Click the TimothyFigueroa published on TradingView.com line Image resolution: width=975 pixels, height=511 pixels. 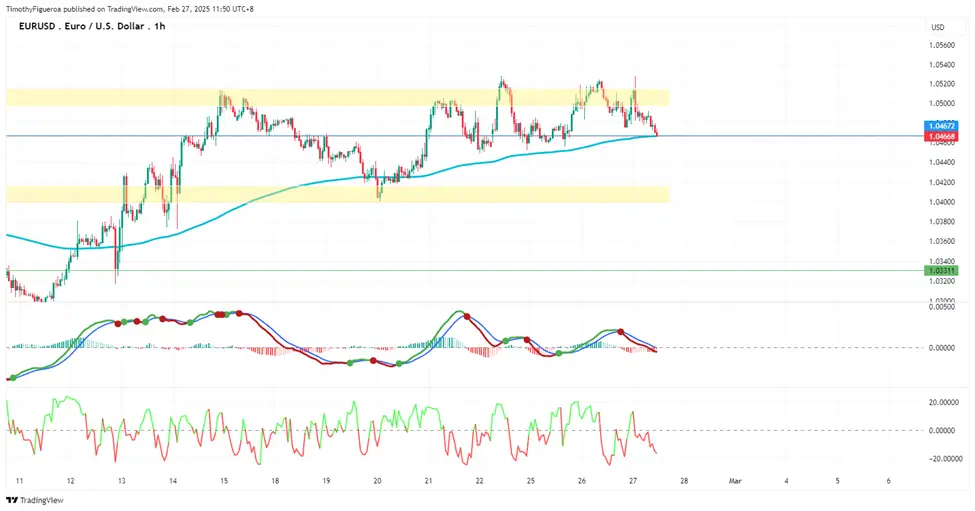coord(130,9)
